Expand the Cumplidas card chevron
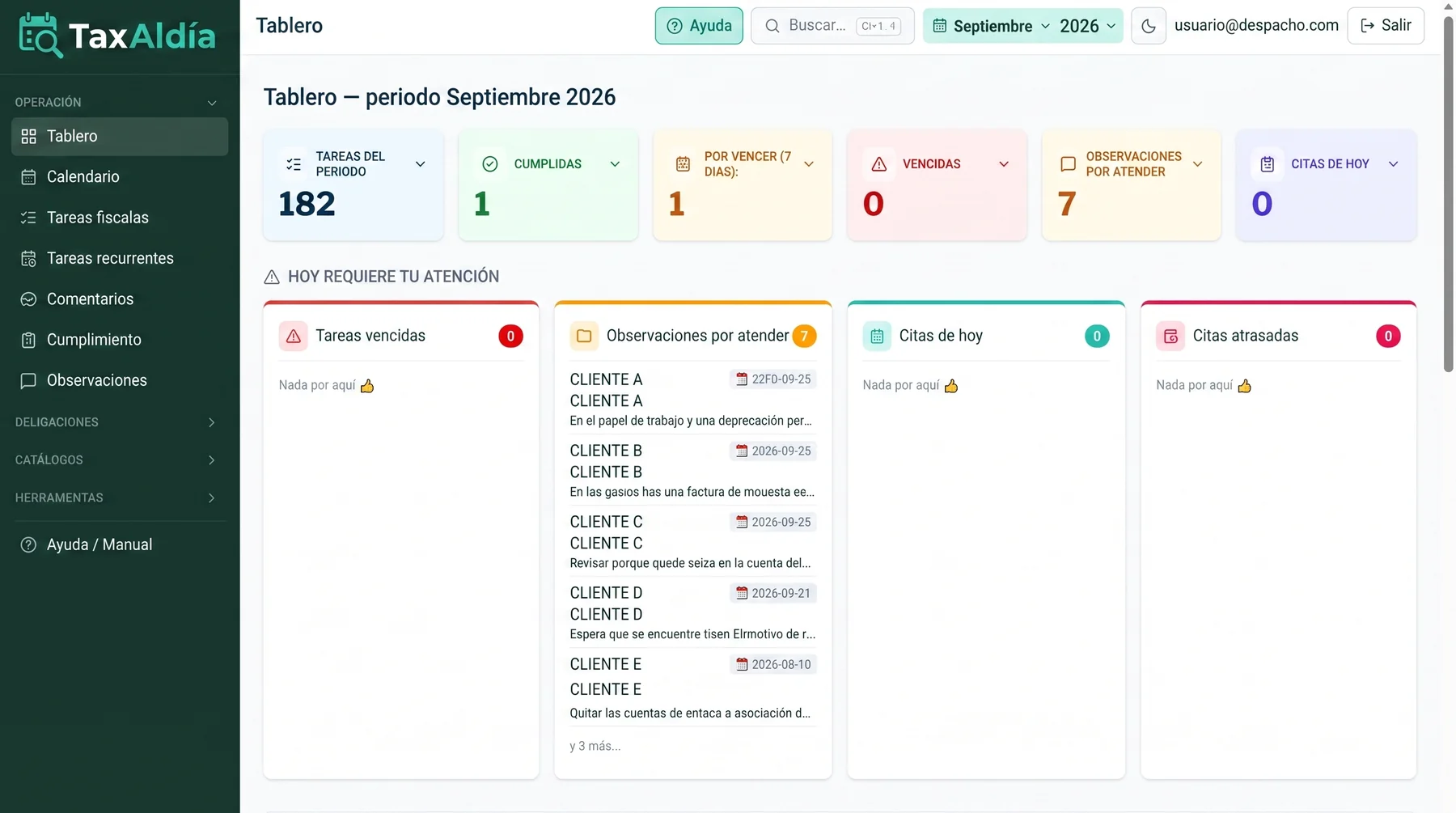Viewport: 1456px width, 813px height. (x=615, y=164)
